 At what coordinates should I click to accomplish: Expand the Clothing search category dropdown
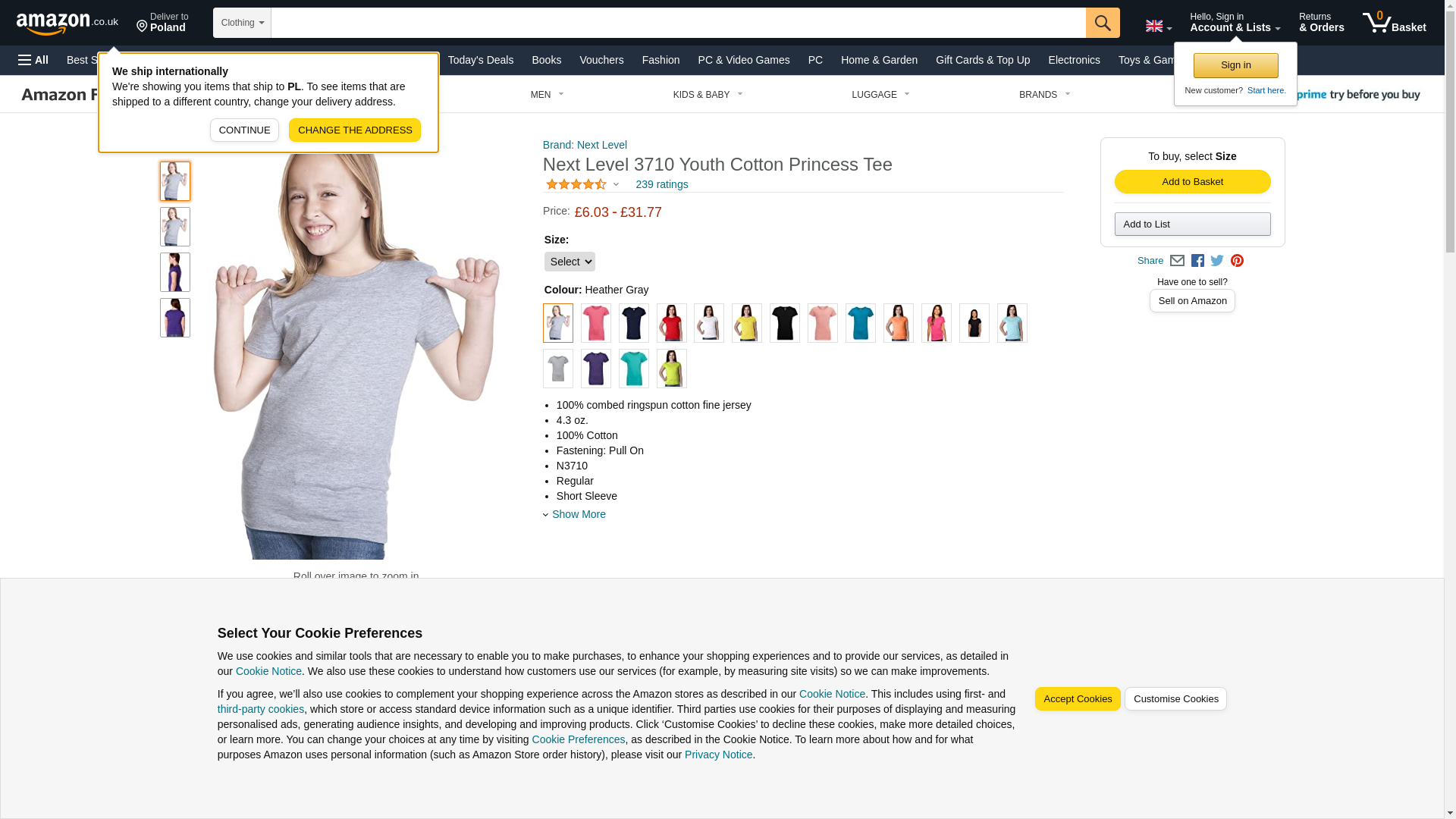(242, 23)
